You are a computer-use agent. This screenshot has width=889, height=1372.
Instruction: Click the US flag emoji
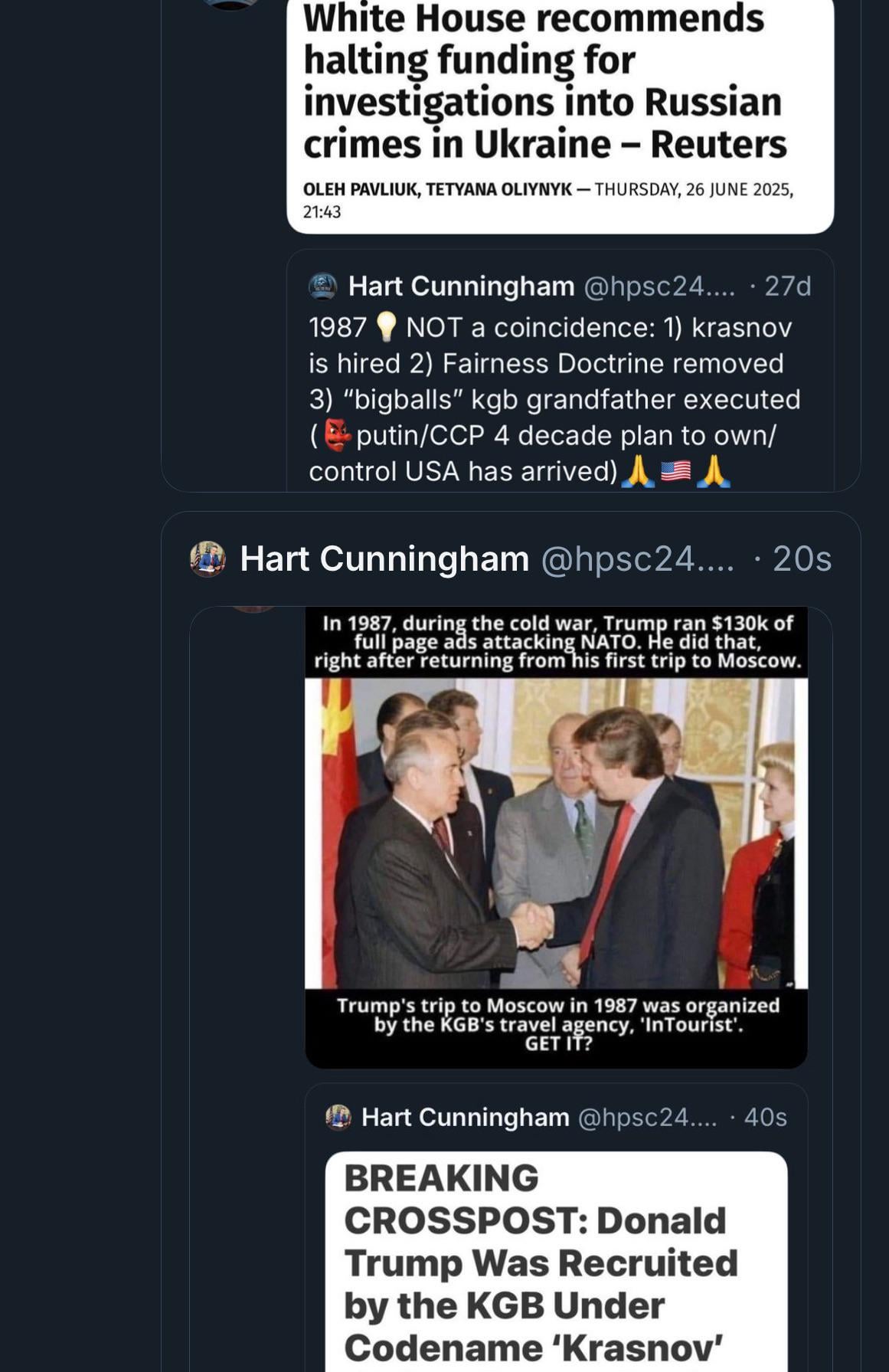(675, 471)
